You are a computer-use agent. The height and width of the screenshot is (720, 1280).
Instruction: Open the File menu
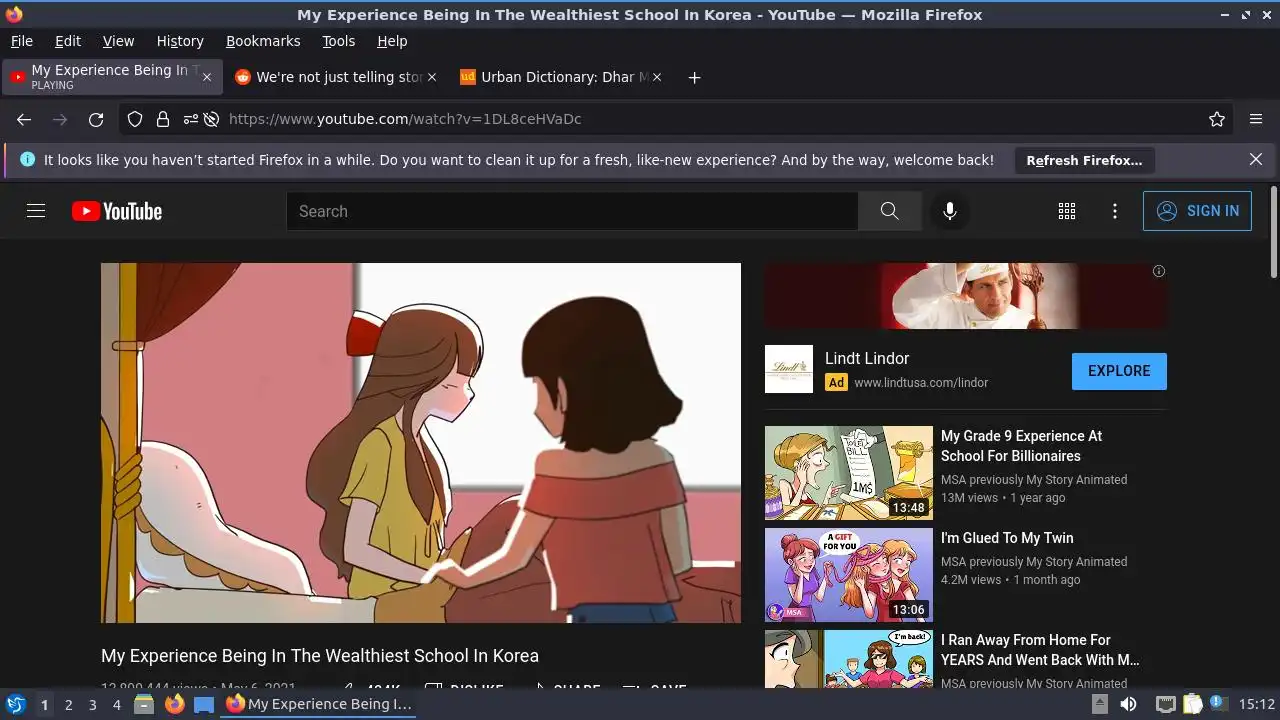(x=21, y=41)
